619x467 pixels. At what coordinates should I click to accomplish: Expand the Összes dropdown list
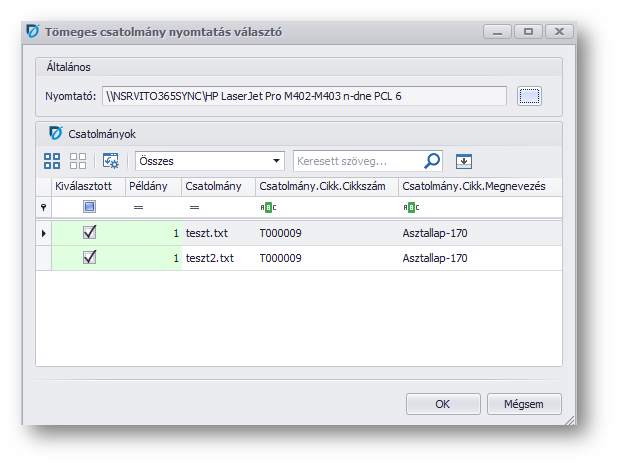point(277,161)
